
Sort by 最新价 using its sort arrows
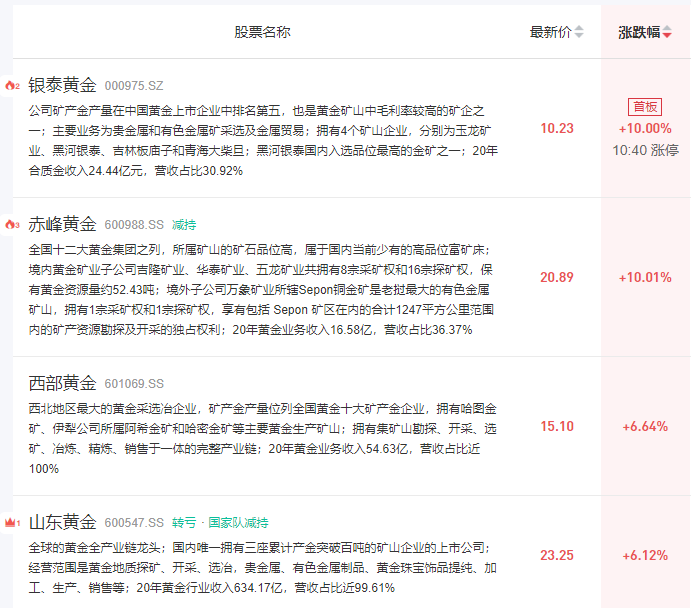579,32
